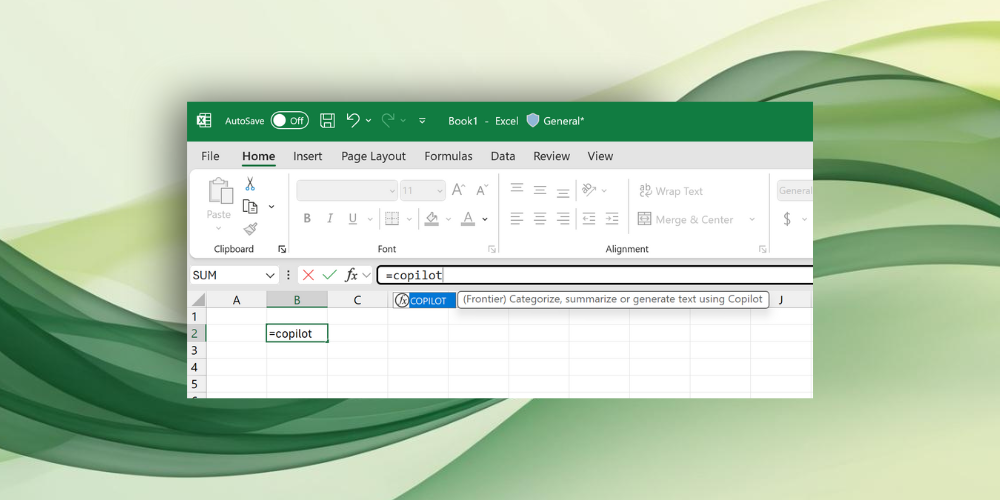Click the Undo arrow icon
Image resolution: width=1000 pixels, height=500 pixels.
tap(353, 120)
